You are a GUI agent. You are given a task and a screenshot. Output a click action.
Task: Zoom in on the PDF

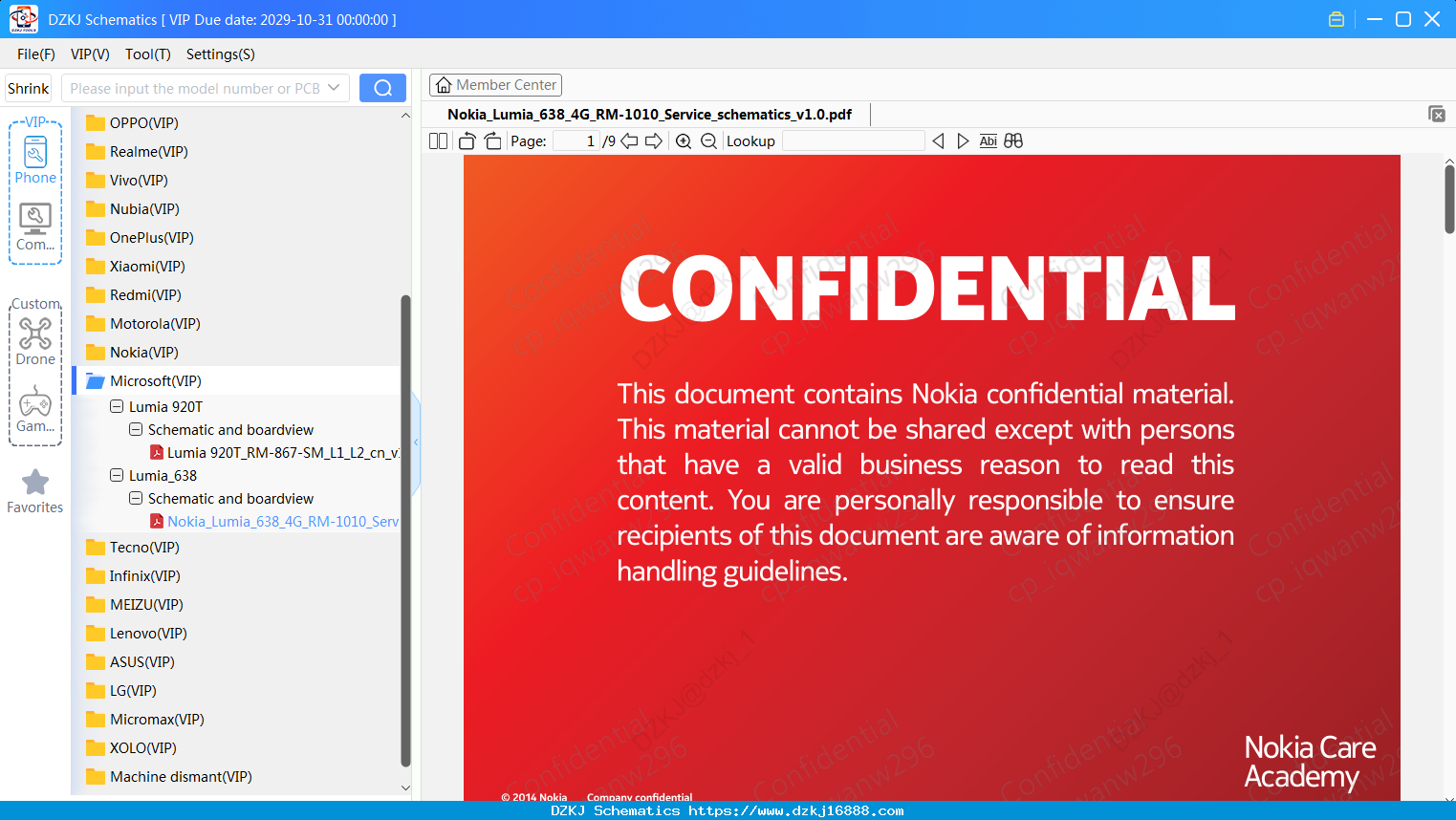click(x=684, y=141)
